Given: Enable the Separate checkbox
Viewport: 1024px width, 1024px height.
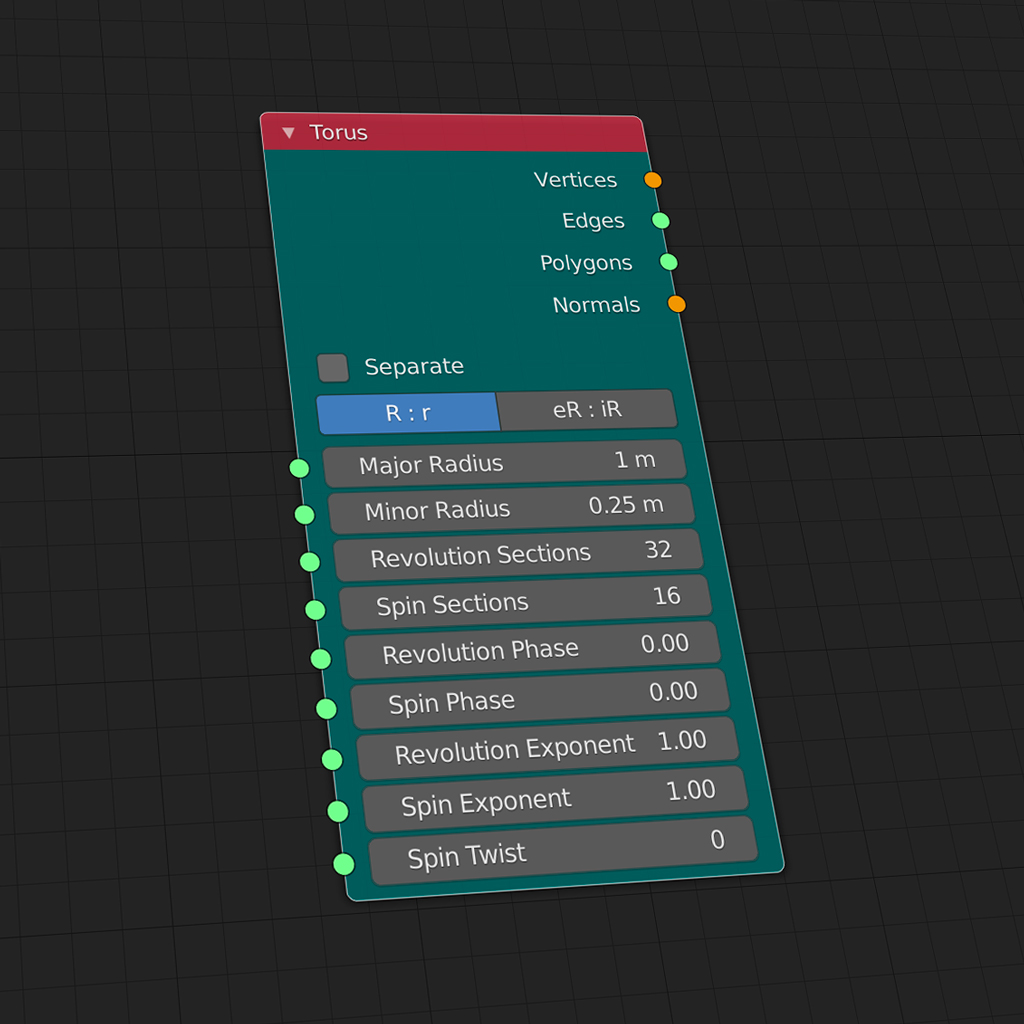Looking at the screenshot, I should point(333,368).
